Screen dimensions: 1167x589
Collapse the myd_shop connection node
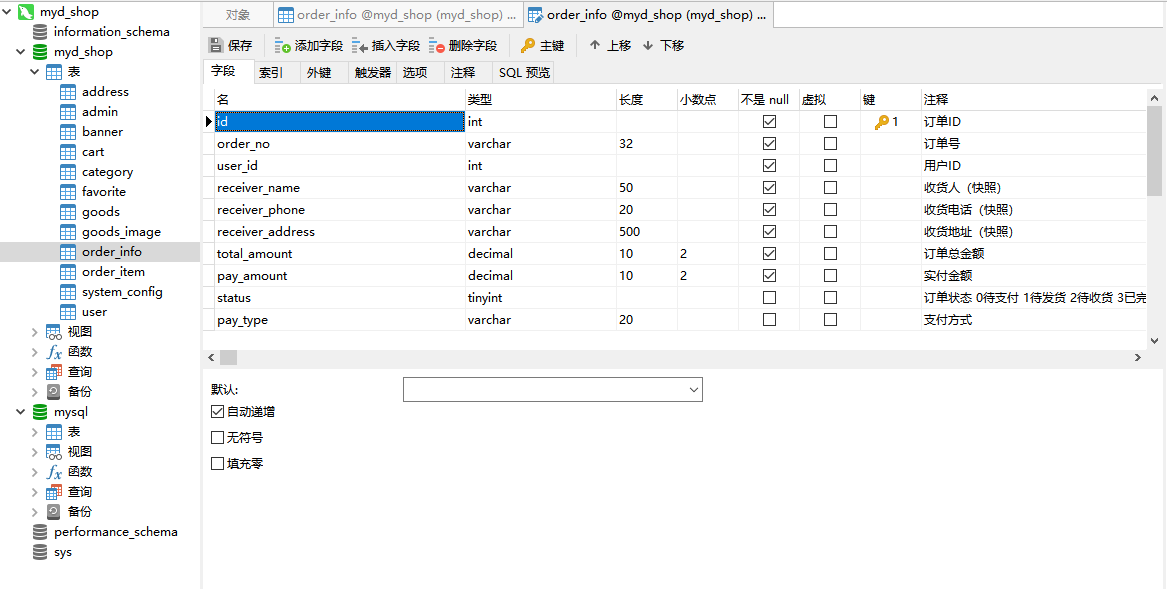coord(7,12)
